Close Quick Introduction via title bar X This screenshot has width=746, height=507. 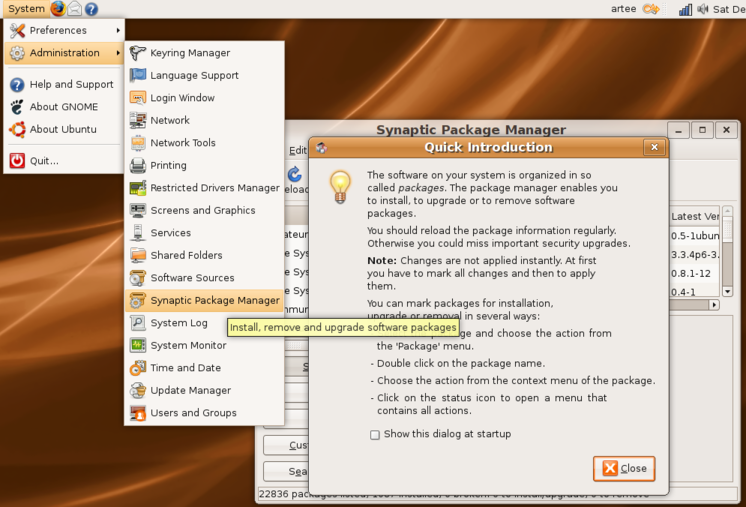click(x=654, y=147)
